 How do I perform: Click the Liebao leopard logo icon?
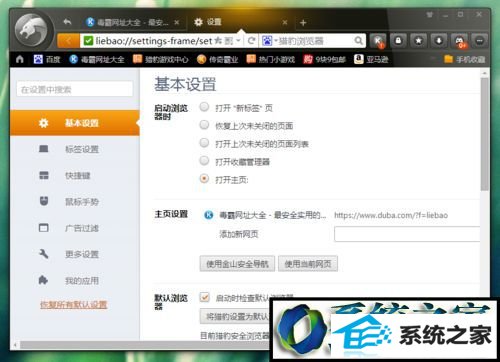tap(33, 32)
